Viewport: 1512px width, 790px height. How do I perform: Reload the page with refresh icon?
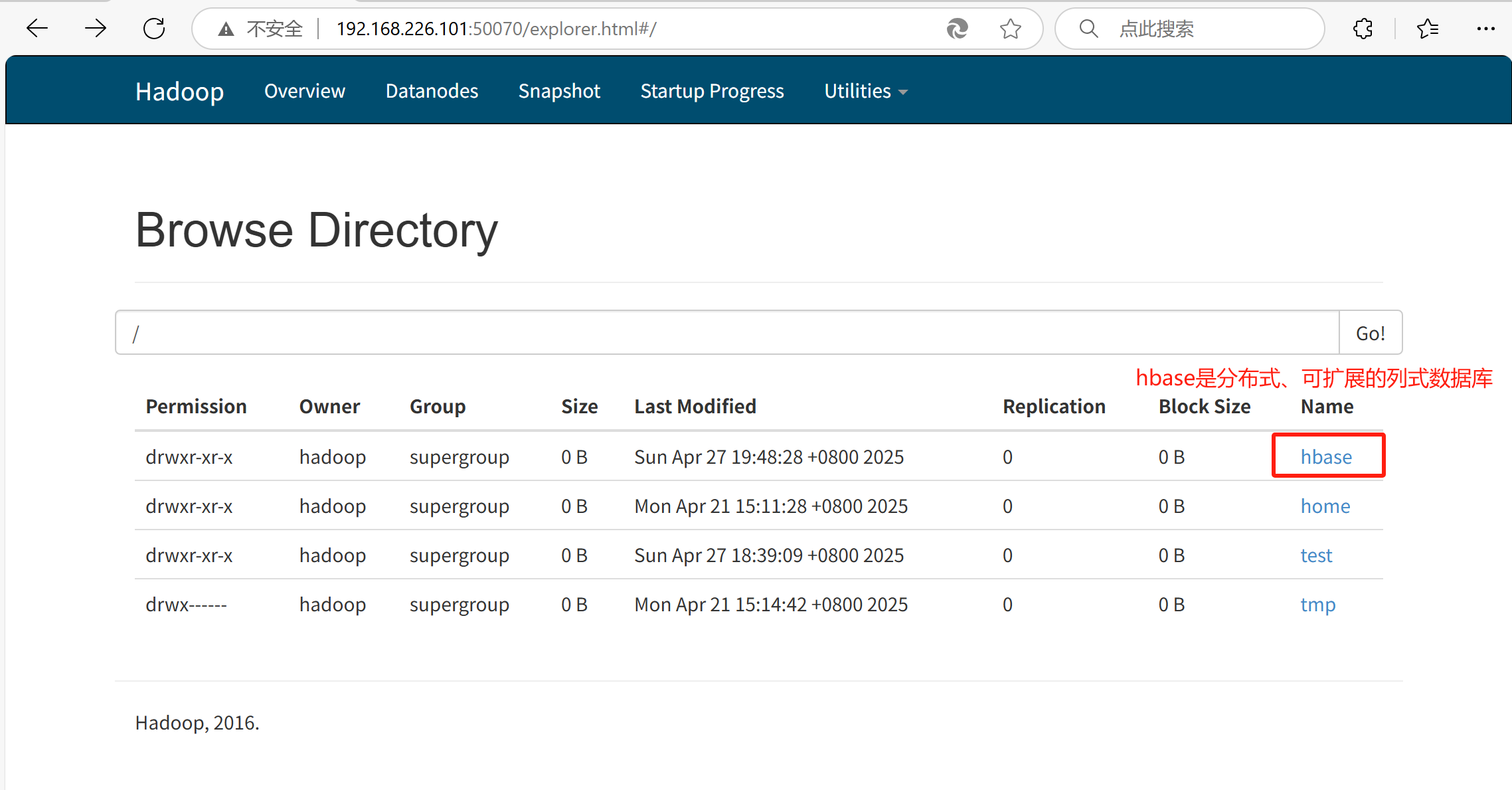click(154, 29)
